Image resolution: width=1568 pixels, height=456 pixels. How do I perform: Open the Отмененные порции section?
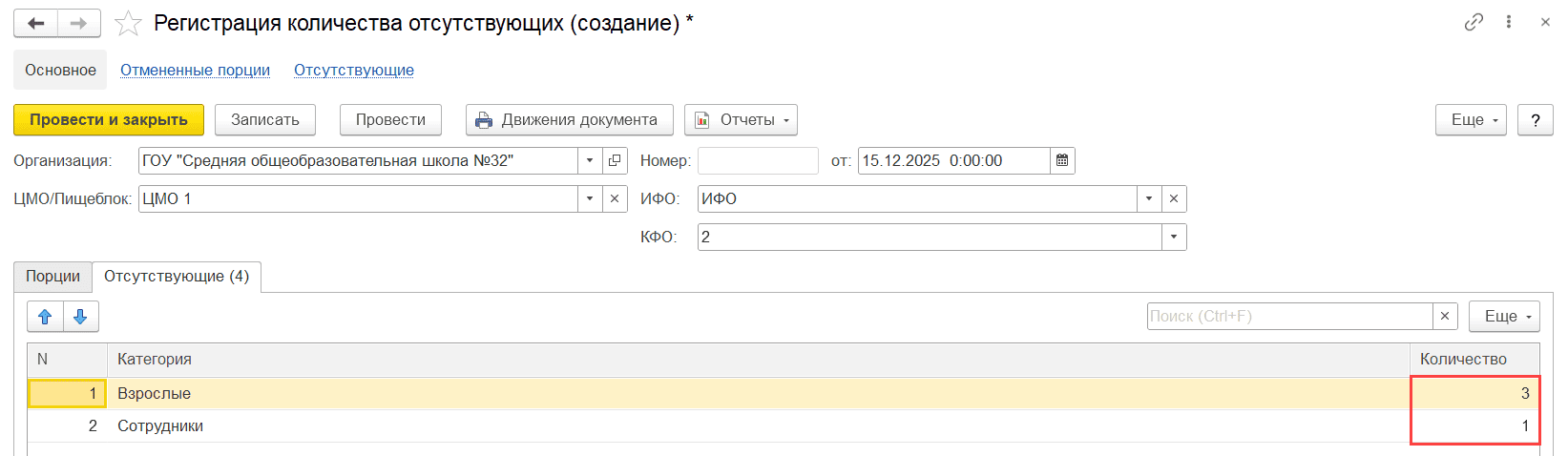point(195,71)
